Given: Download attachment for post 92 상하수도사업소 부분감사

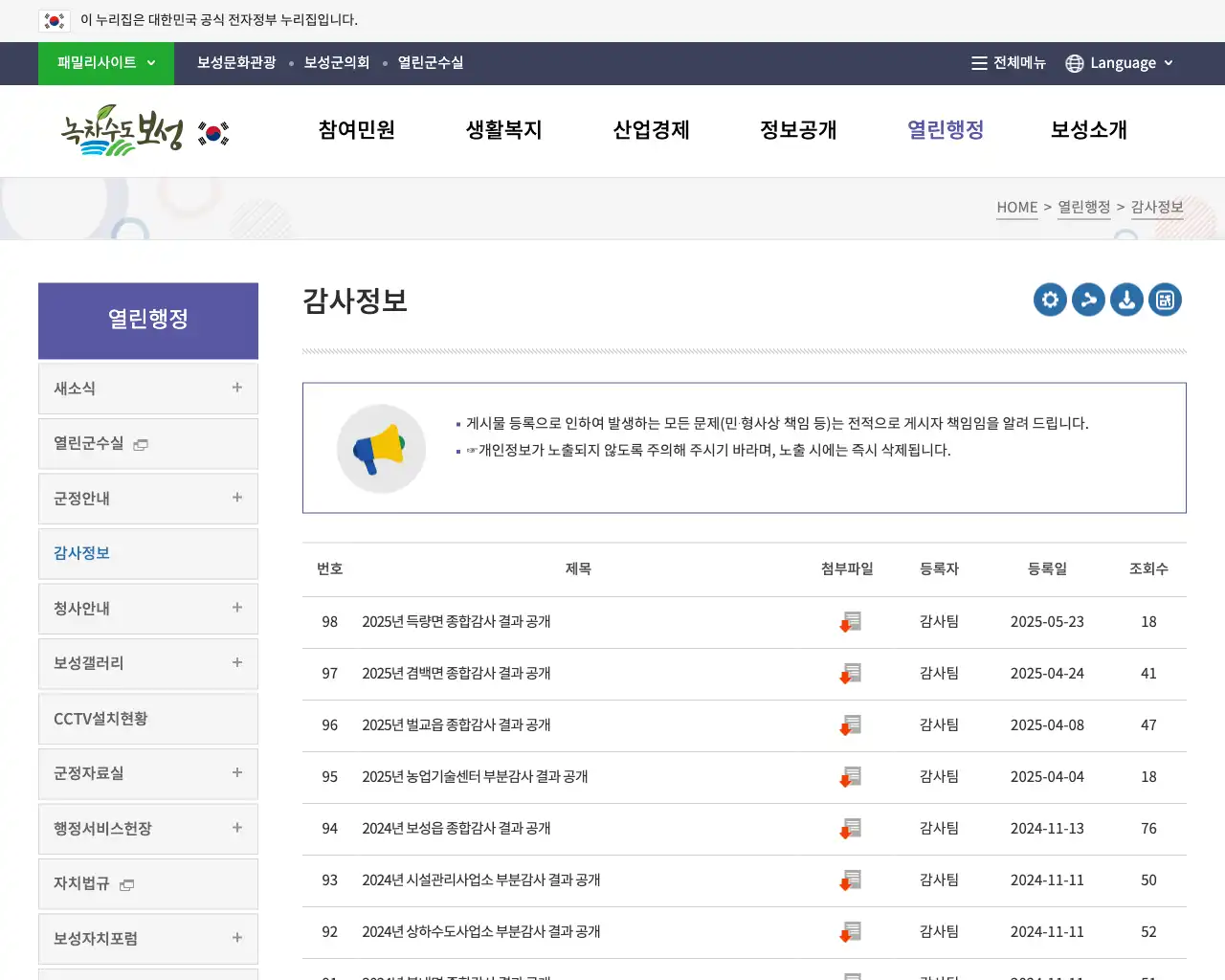Looking at the screenshot, I should point(850,932).
